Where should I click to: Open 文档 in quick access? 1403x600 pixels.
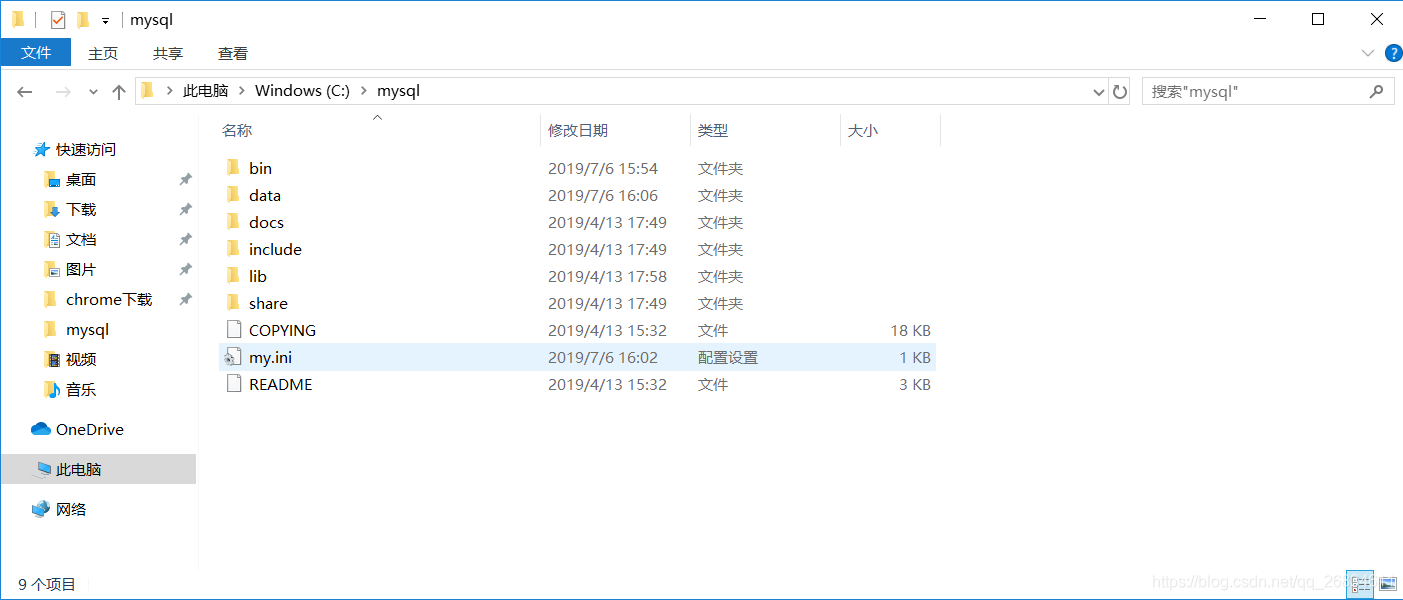click(x=80, y=239)
